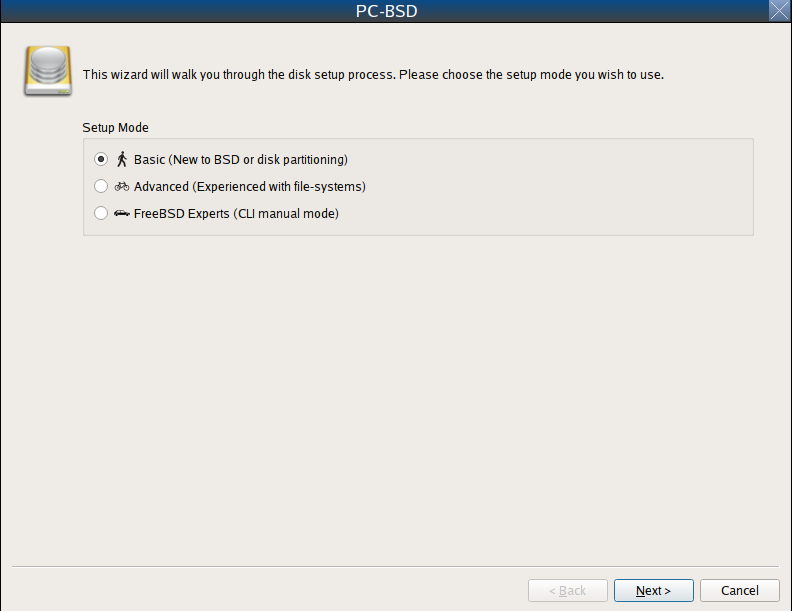Viewport: 792px width, 611px height.
Task: Cancel the disk setup wizard
Action: coord(739,590)
